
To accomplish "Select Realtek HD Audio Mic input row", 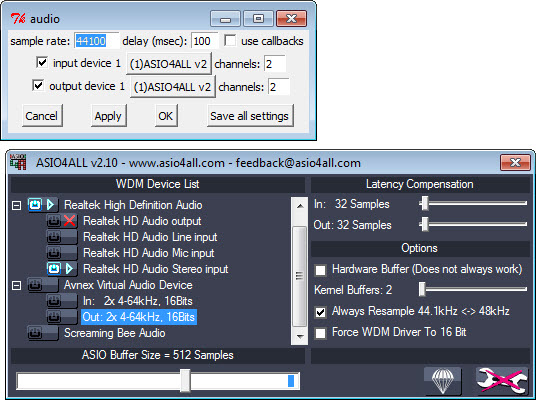I will [x=148, y=253].
